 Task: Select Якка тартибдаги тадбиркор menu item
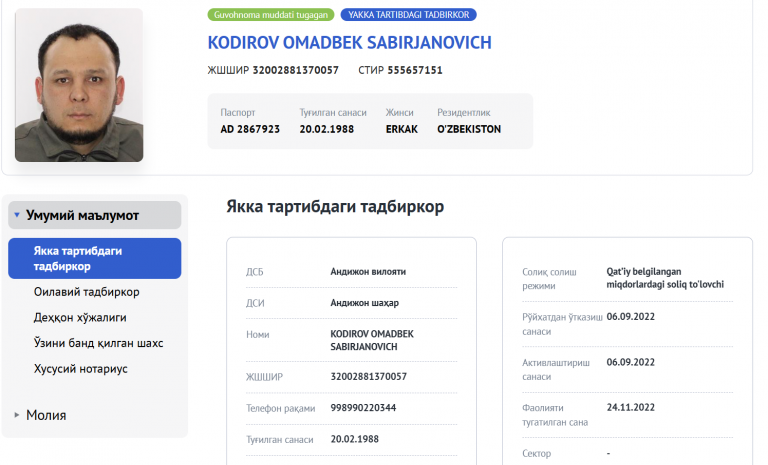tap(95, 259)
